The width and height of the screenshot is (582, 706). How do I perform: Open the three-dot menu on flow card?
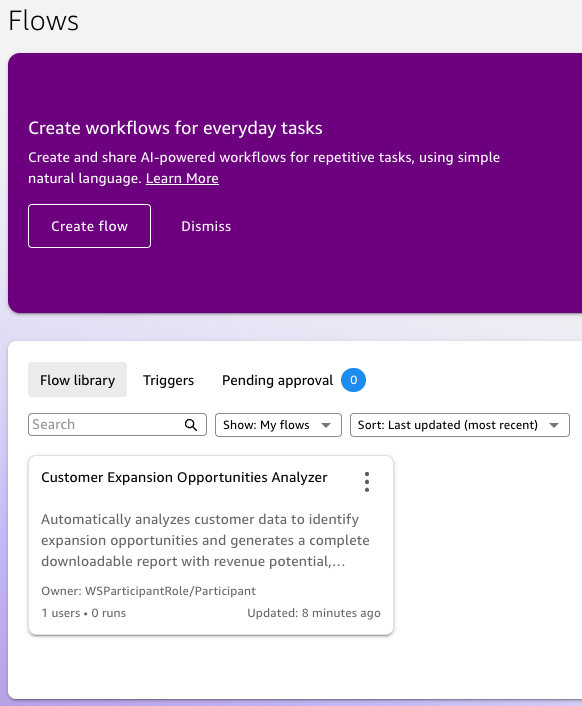(367, 482)
